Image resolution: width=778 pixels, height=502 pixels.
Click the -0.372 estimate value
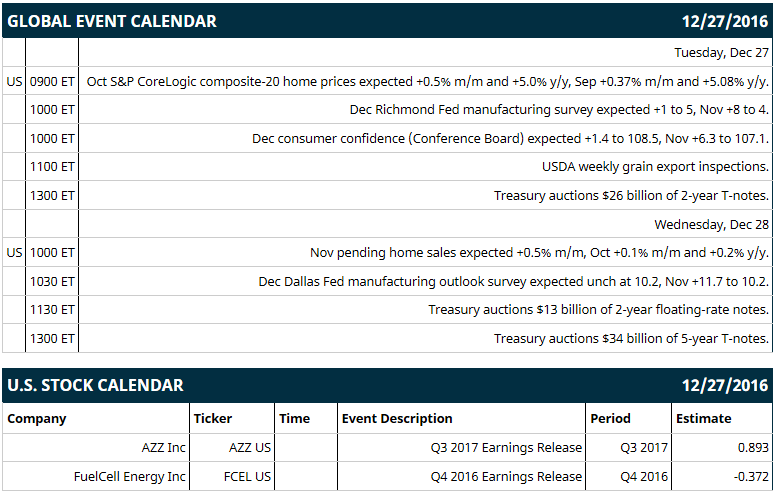pyautogui.click(x=751, y=476)
